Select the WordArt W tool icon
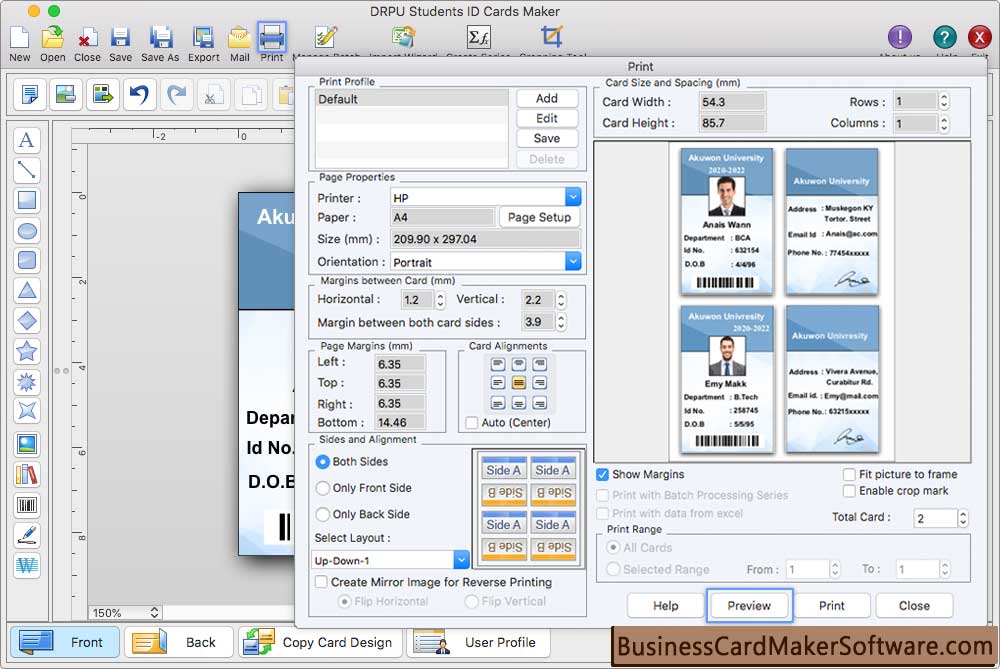 coord(27,566)
